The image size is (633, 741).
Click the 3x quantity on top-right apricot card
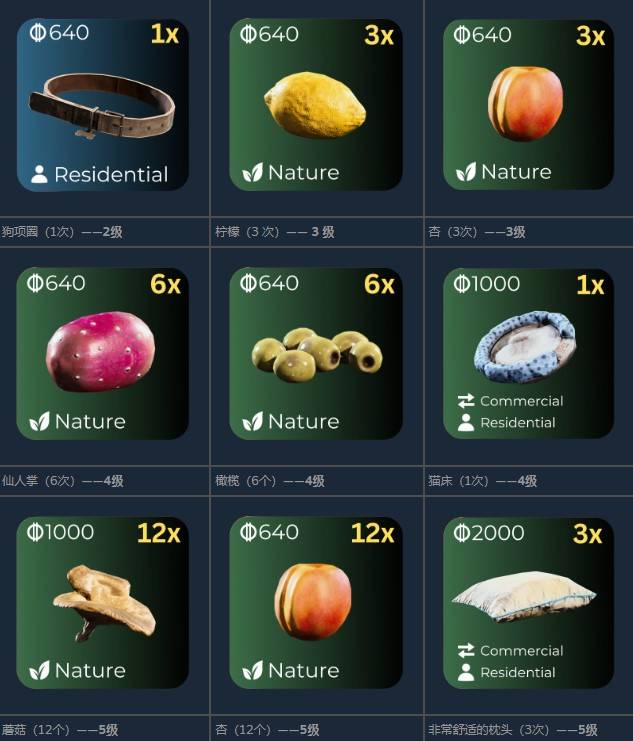pyautogui.click(x=590, y=35)
